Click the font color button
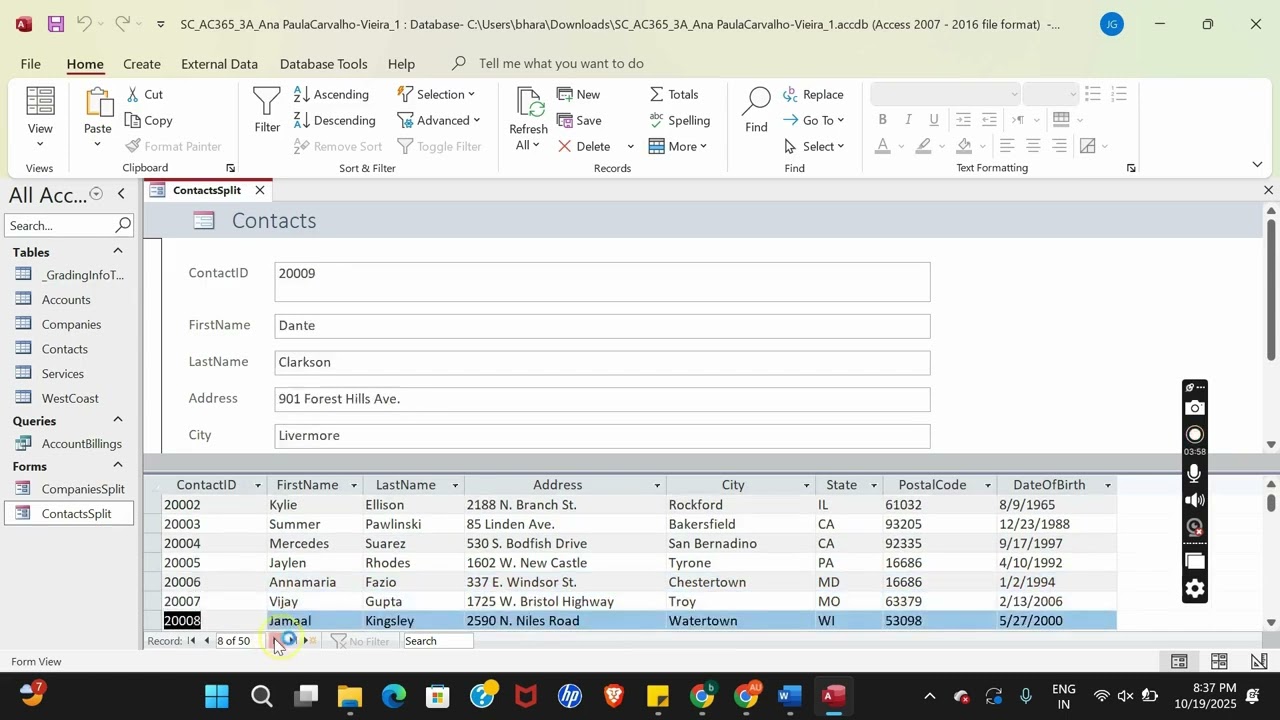 coord(882,146)
